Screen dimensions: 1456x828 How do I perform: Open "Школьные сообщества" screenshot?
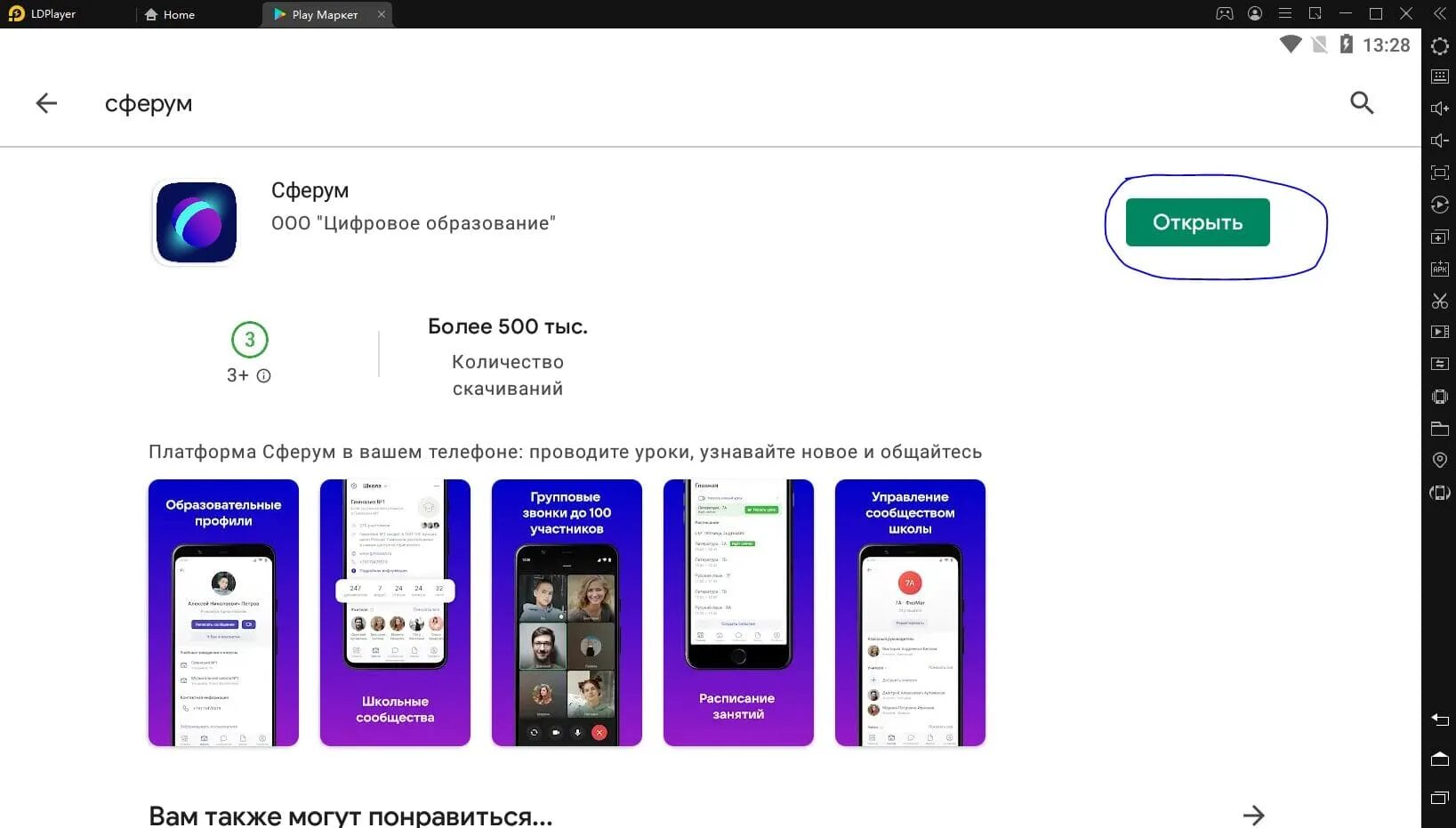coord(395,613)
